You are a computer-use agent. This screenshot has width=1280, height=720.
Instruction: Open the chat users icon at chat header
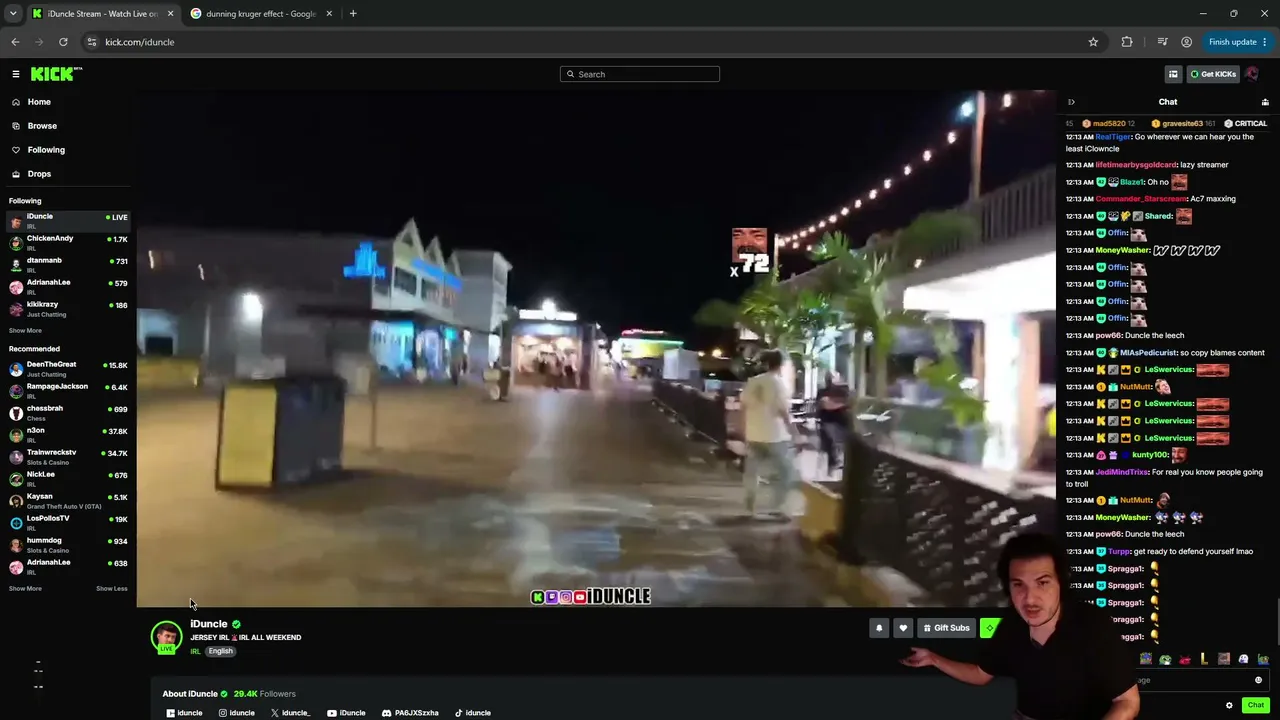coord(1265,102)
